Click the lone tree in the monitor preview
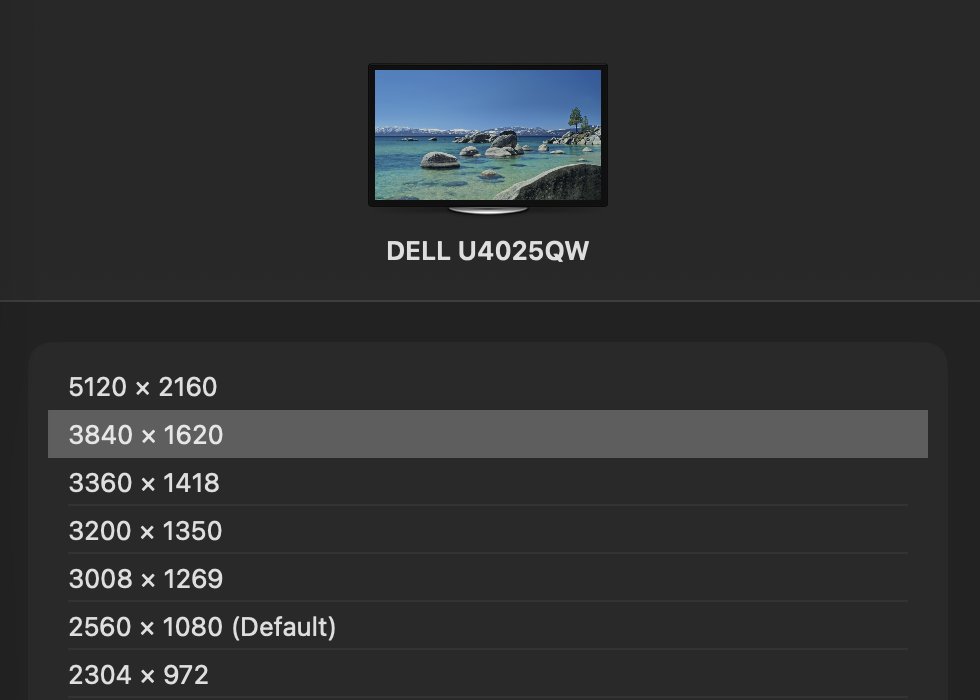This screenshot has height=700, width=980. click(576, 118)
